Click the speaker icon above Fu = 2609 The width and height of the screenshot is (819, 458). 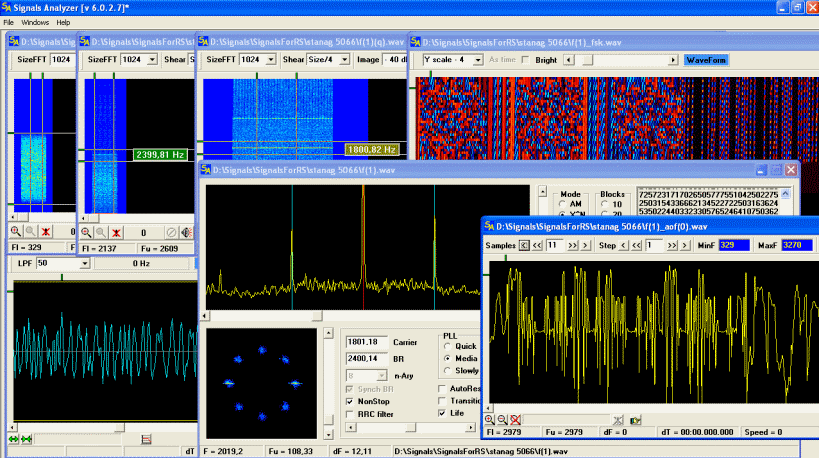click(x=186, y=232)
